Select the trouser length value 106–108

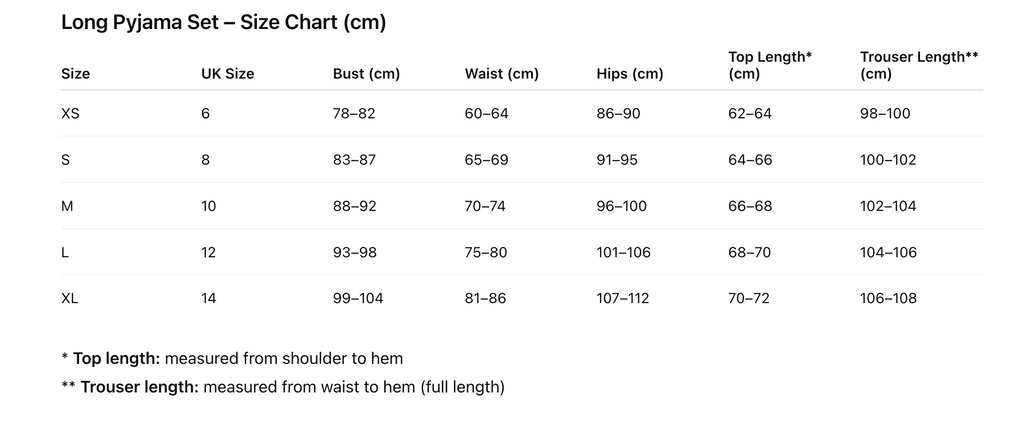(888, 298)
